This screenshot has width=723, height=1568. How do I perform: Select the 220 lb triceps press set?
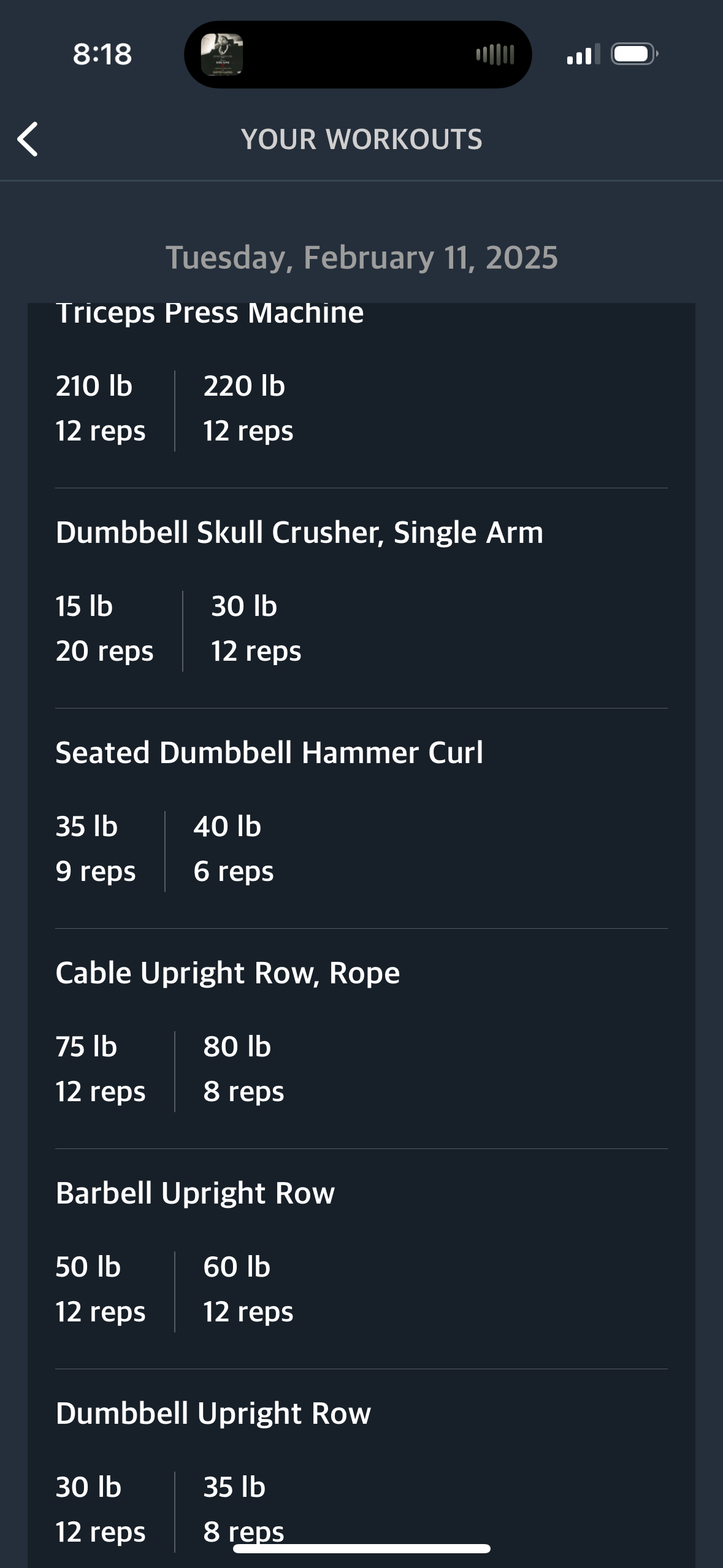coord(248,409)
